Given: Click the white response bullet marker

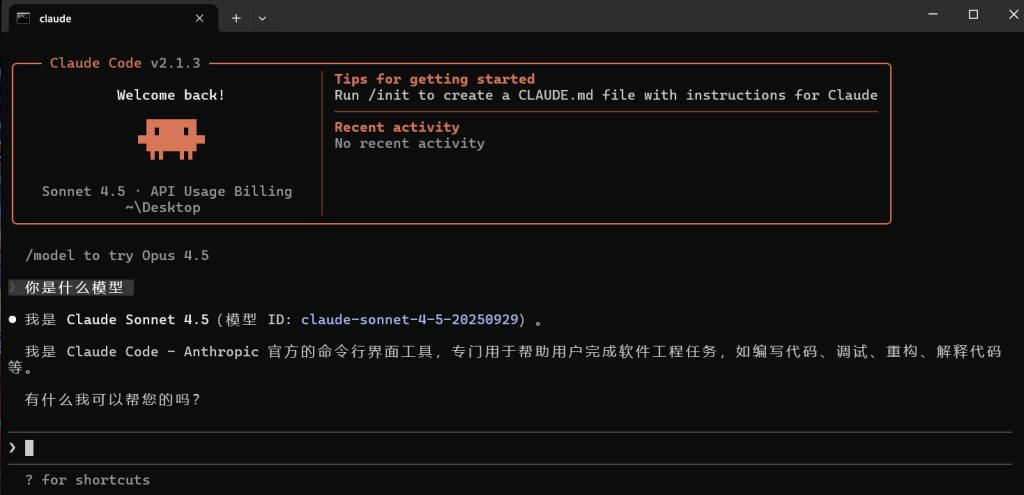Looking at the screenshot, I should tap(12, 320).
